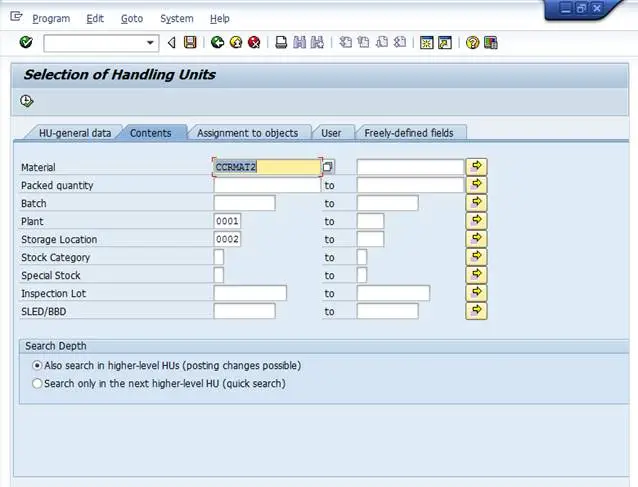Open multiple selection for Batch

pos(476,203)
